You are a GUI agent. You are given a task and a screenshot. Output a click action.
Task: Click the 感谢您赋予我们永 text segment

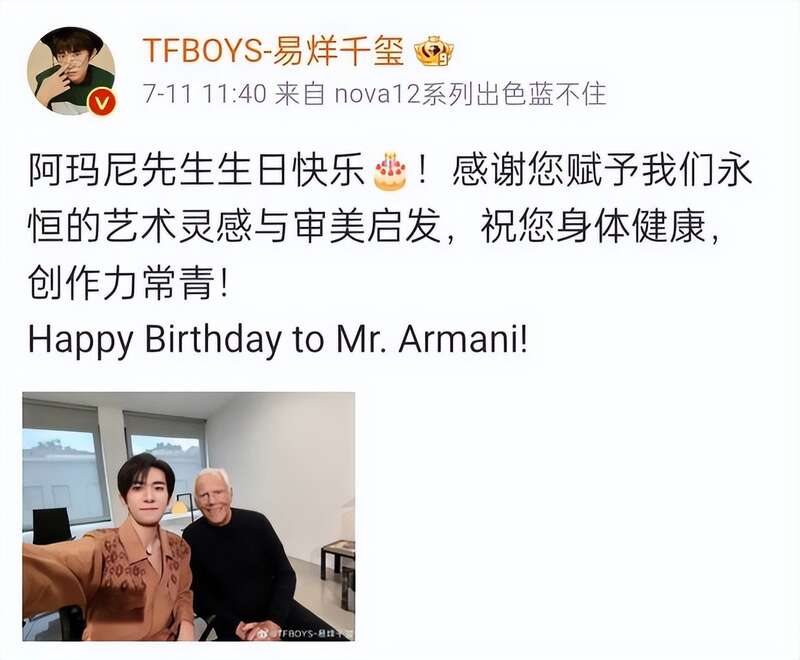[x=602, y=171]
